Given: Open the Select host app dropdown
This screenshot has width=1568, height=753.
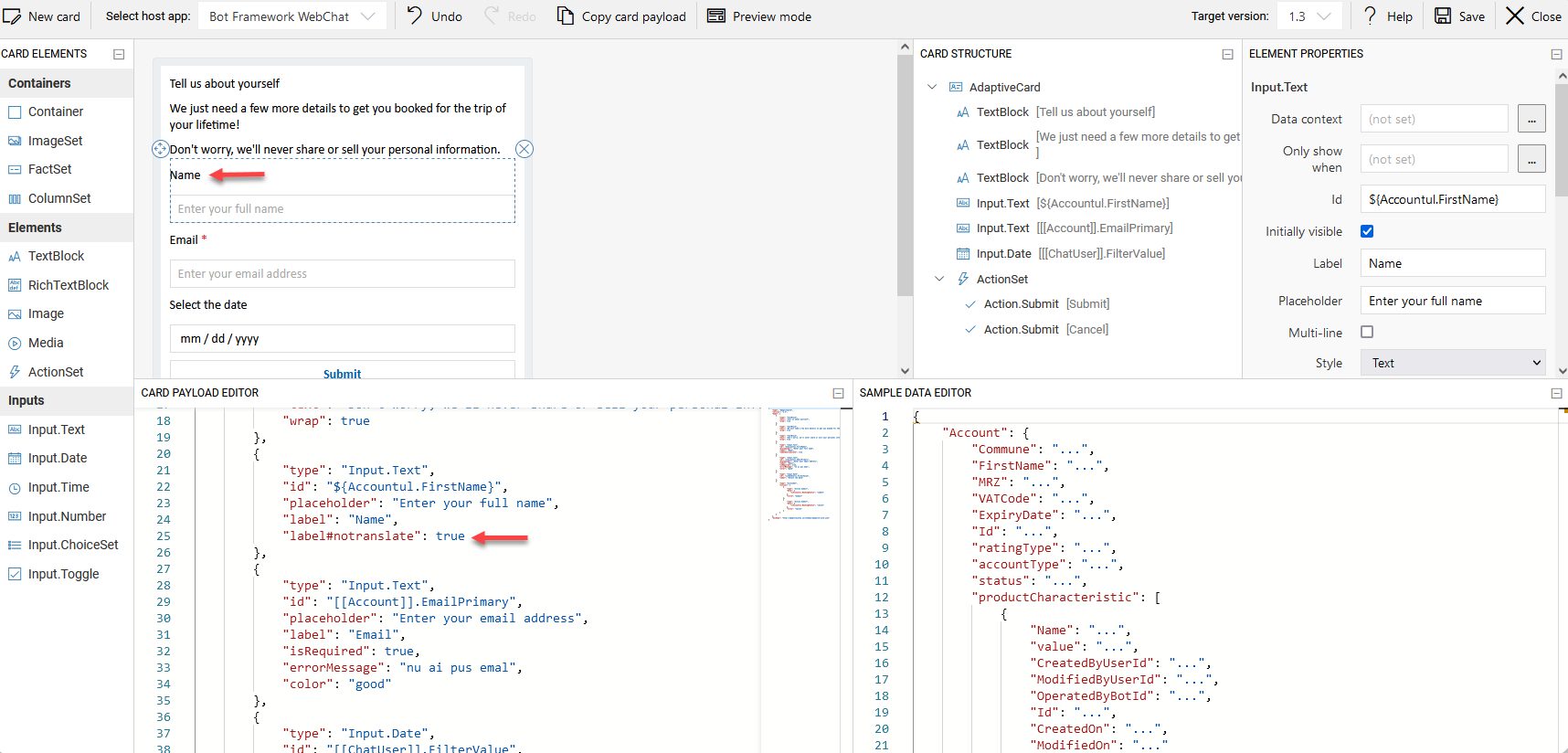Looking at the screenshot, I should click(x=292, y=16).
